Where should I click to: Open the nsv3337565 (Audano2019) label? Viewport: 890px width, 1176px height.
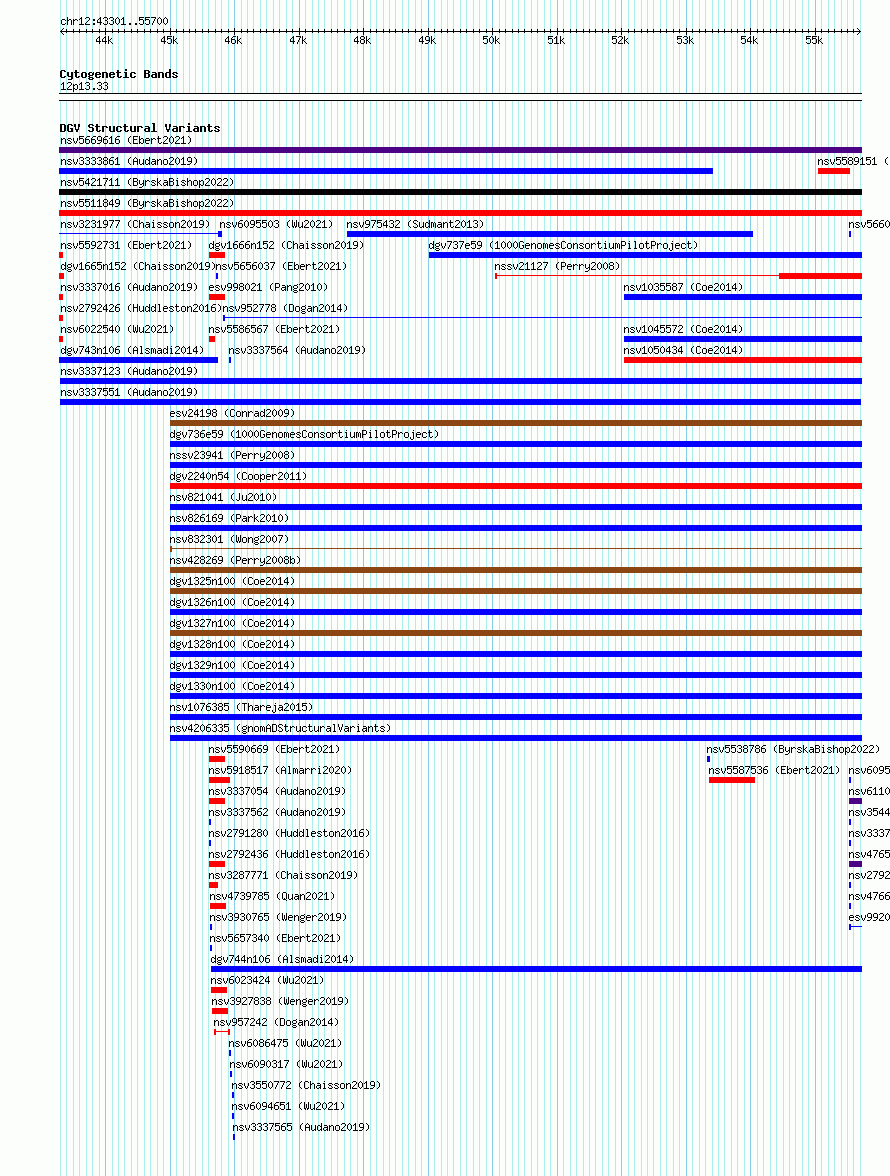tap(301, 1127)
